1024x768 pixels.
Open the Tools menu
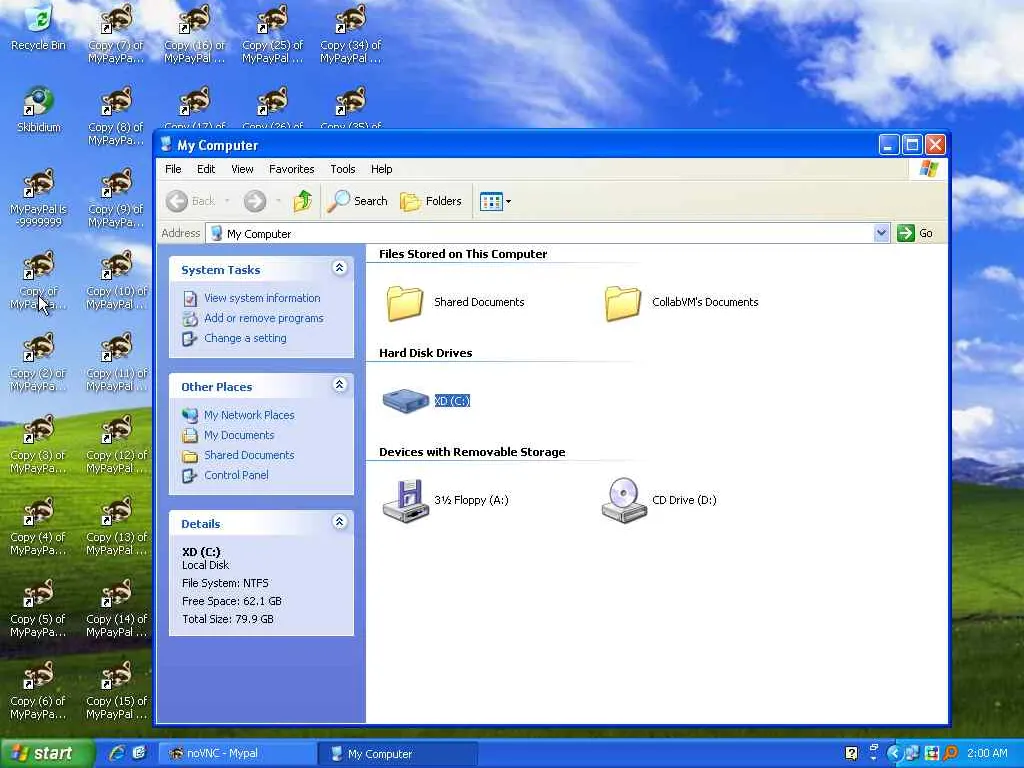click(x=342, y=169)
